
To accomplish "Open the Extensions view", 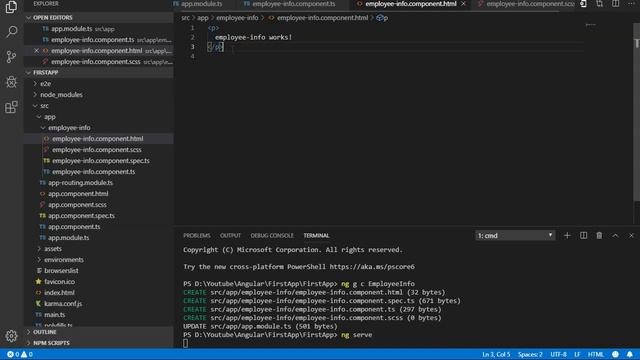I will 11,107.
